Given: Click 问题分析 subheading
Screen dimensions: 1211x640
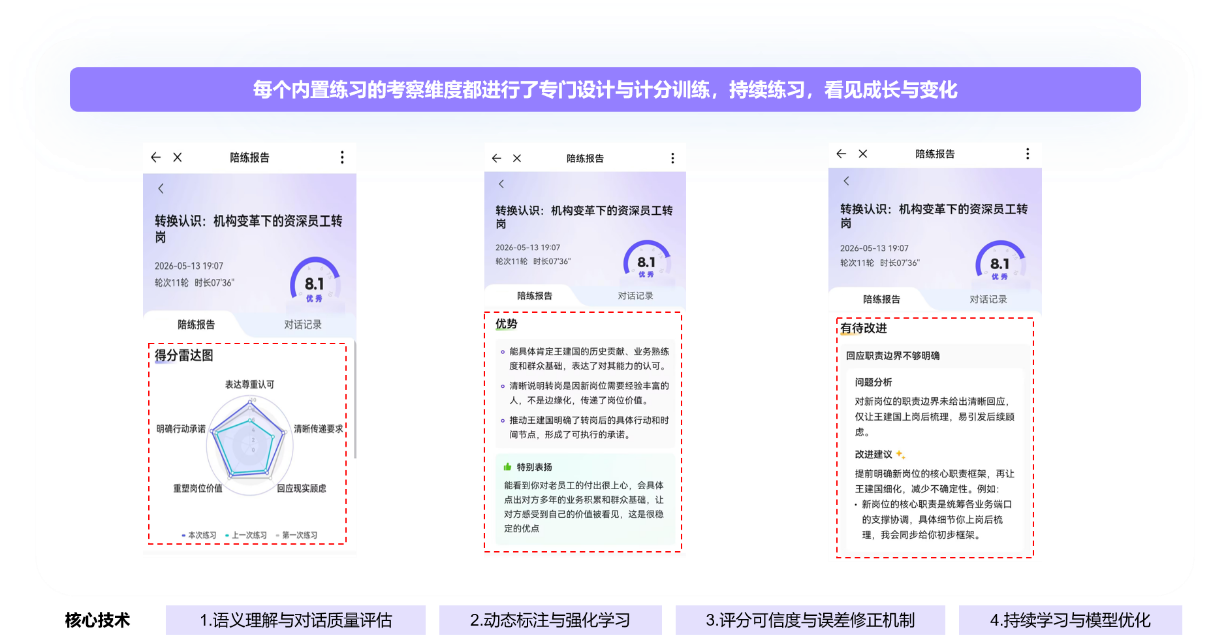Looking at the screenshot, I should (874, 382).
